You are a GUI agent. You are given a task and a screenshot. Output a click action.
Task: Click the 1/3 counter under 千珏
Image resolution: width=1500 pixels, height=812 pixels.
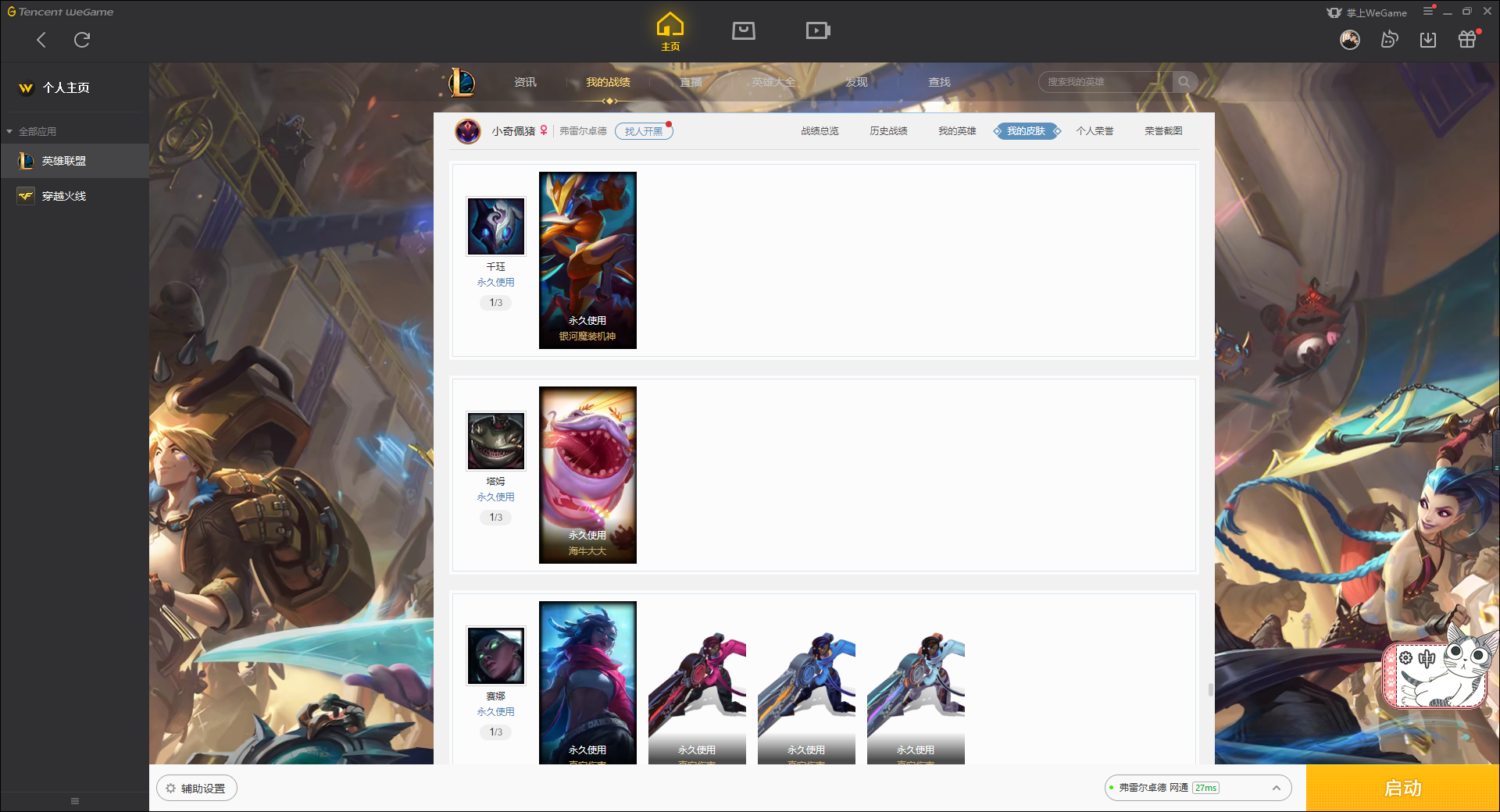pyautogui.click(x=496, y=303)
